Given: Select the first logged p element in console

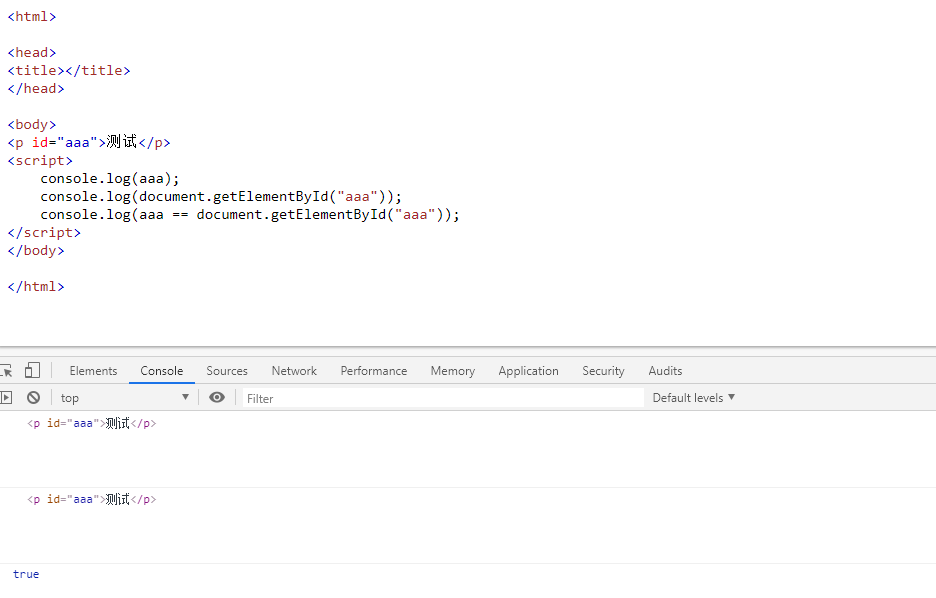Looking at the screenshot, I should 91,423.
